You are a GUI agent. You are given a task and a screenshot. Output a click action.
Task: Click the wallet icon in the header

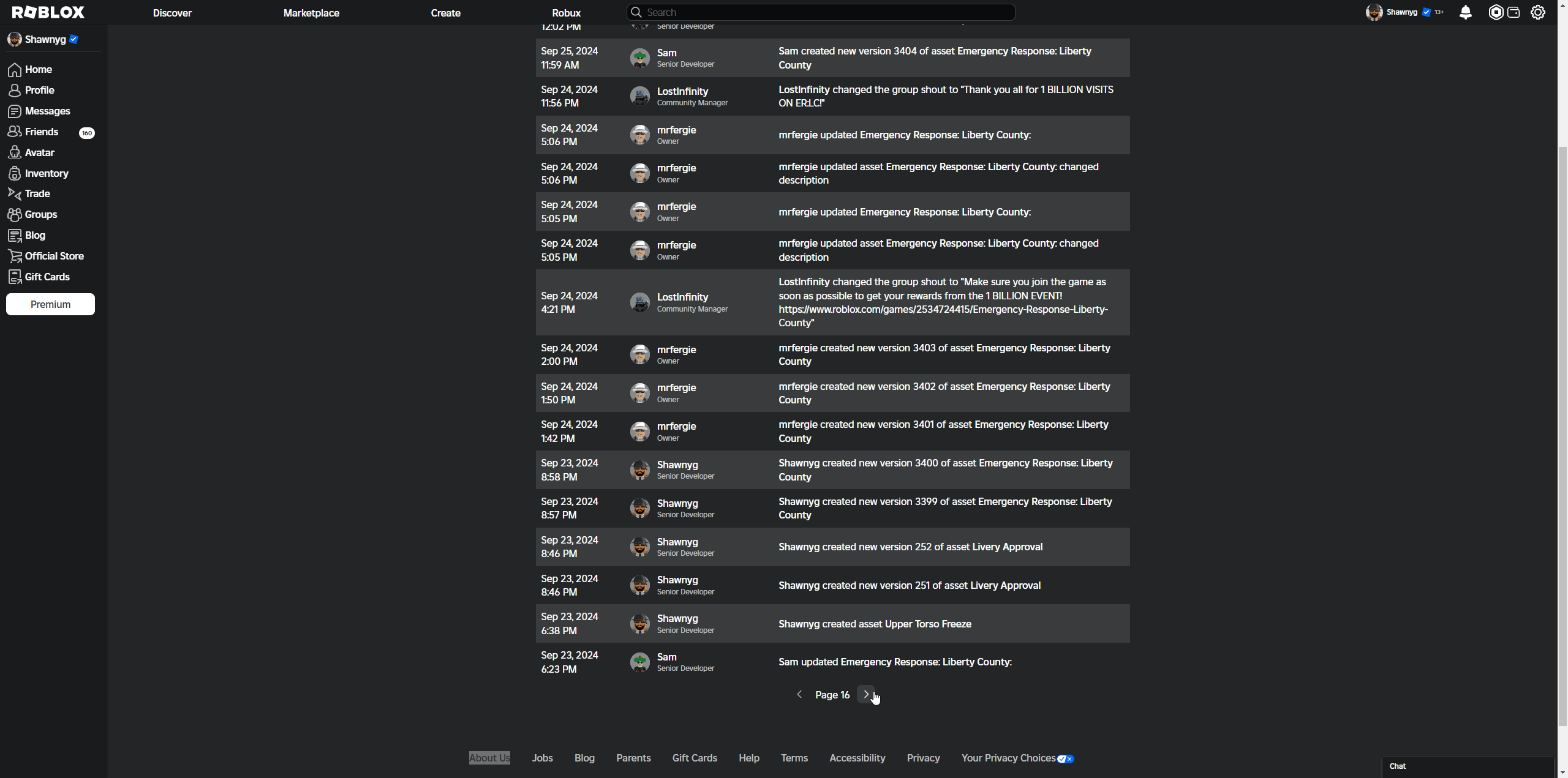tap(1513, 12)
